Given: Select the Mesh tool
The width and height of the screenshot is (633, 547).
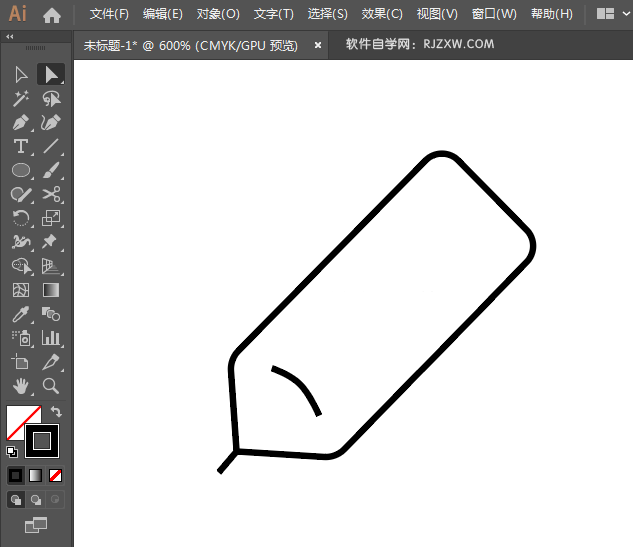Looking at the screenshot, I should (x=21, y=290).
